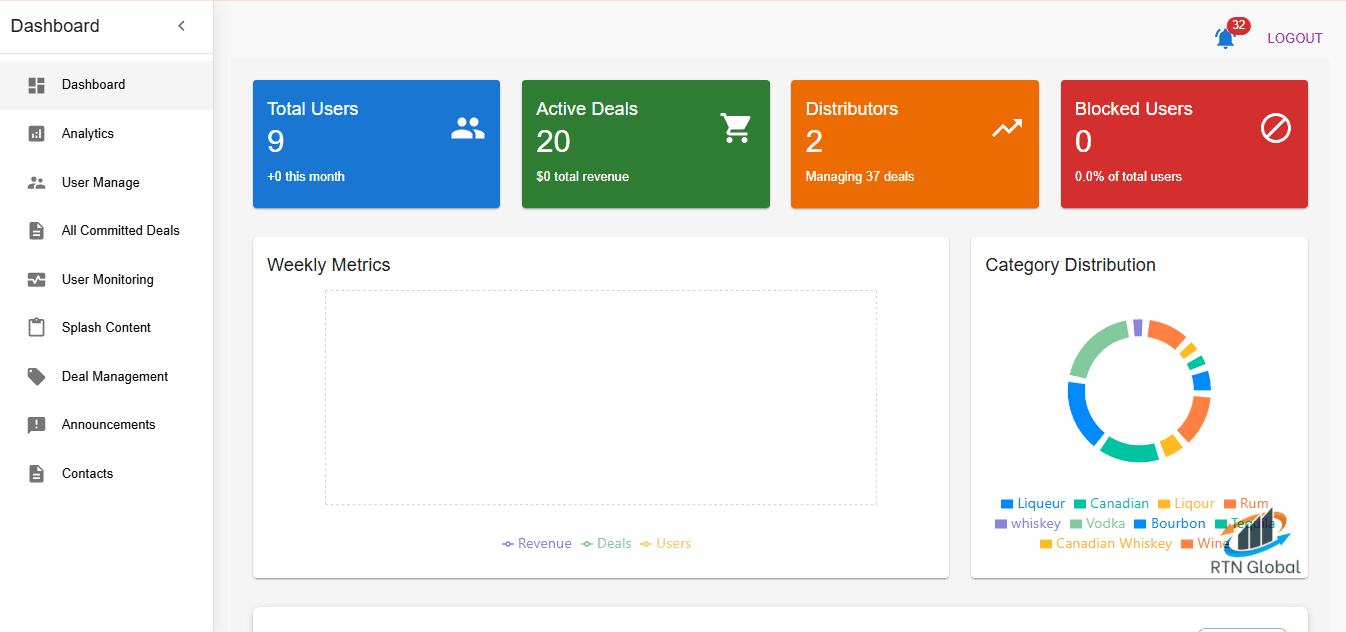Toggle the Liqueur legend entry
Screen dimensions: 1346x632
(1033, 504)
